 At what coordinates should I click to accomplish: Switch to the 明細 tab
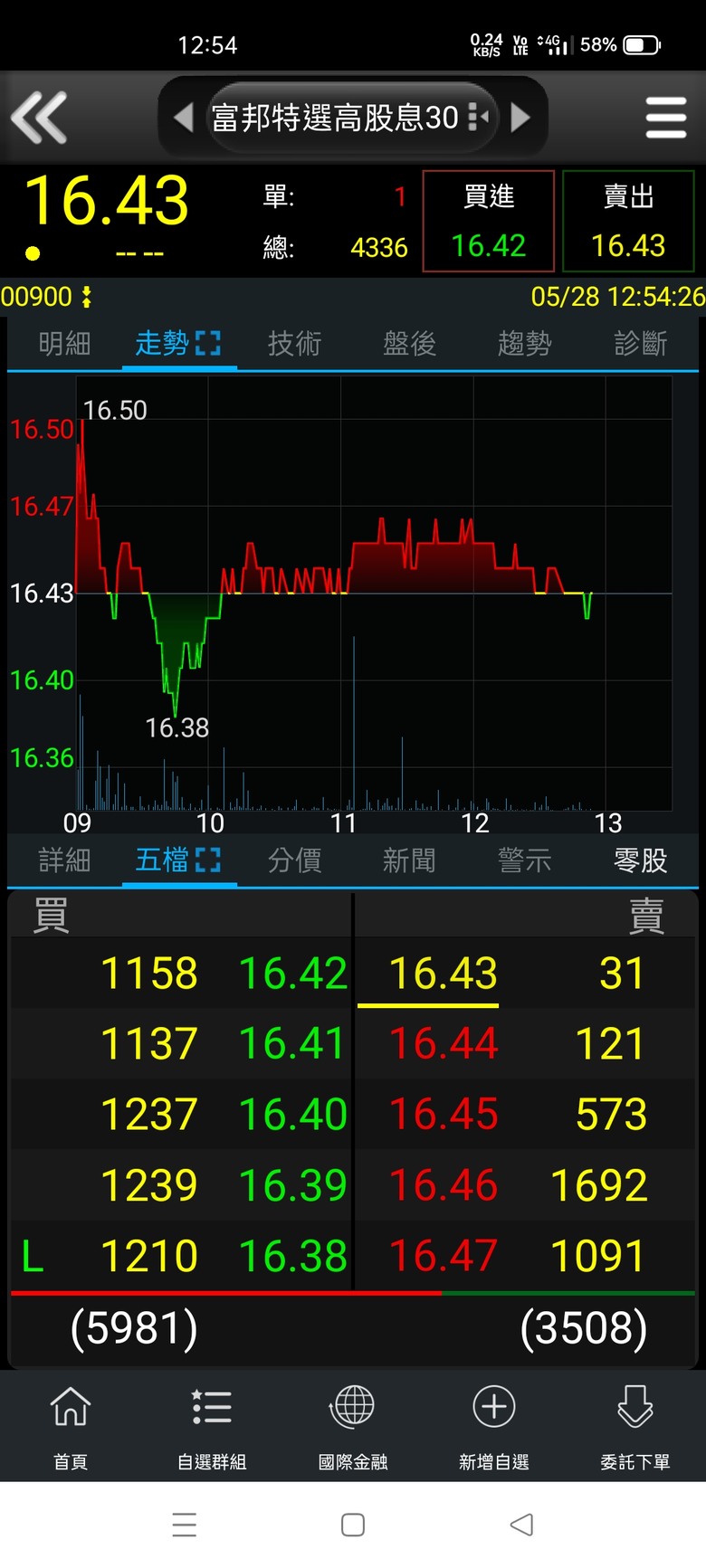(64, 344)
